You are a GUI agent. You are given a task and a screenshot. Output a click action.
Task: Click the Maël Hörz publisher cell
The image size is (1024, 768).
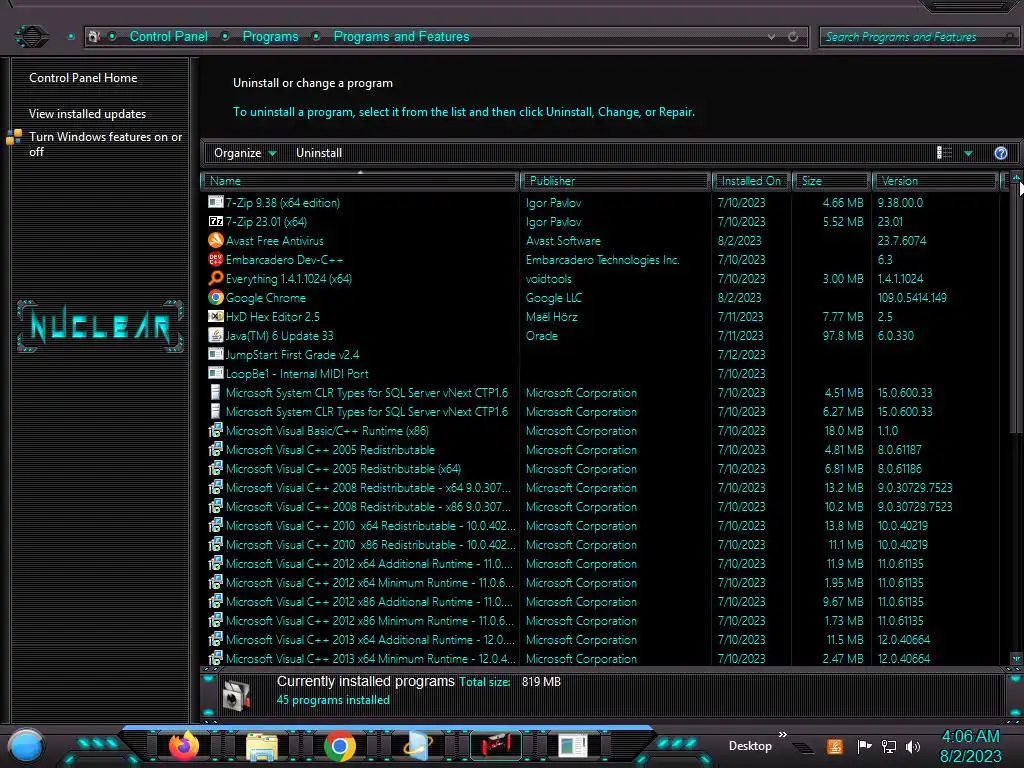(552, 317)
